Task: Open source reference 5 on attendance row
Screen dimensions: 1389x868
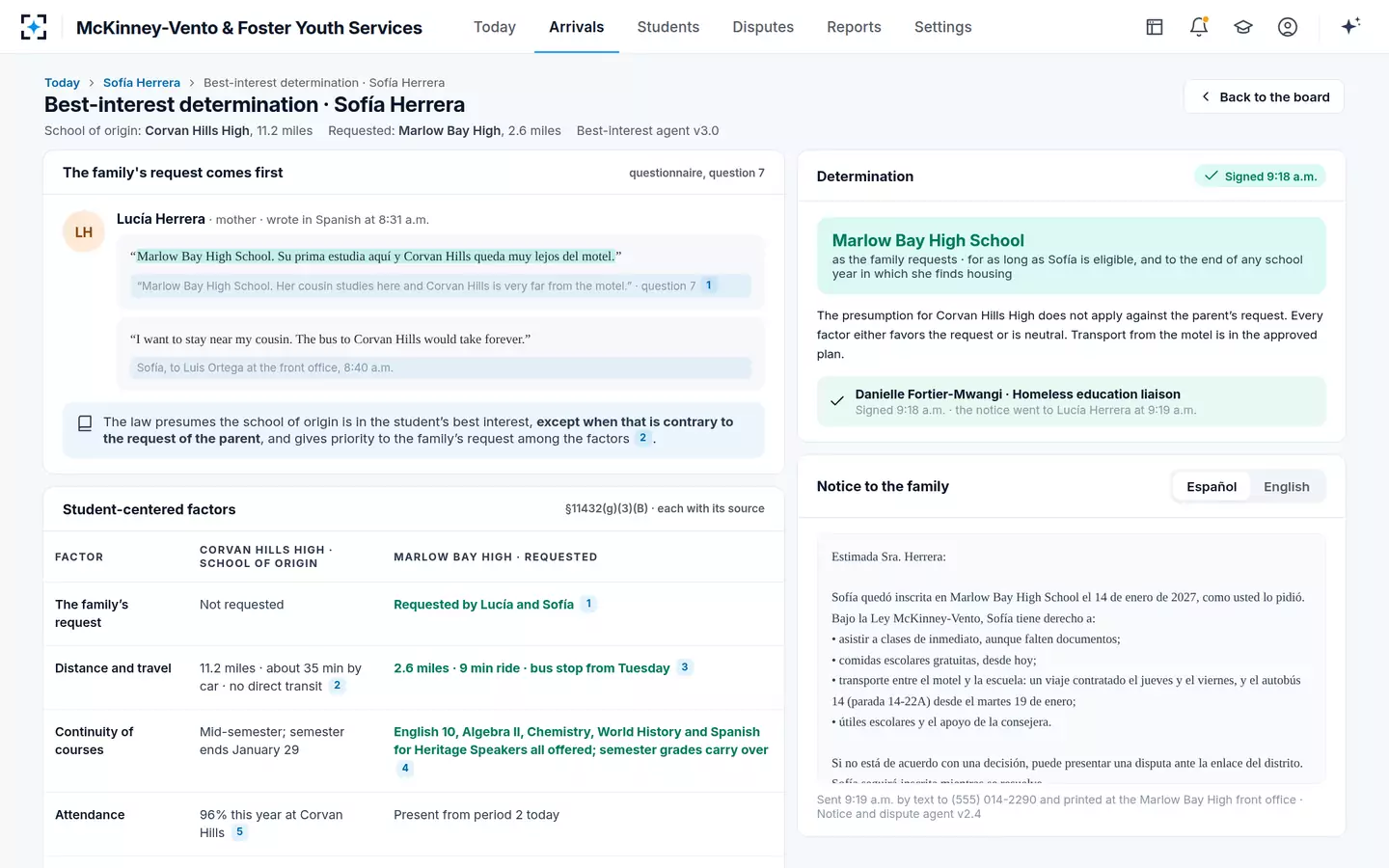Action: tap(240, 832)
